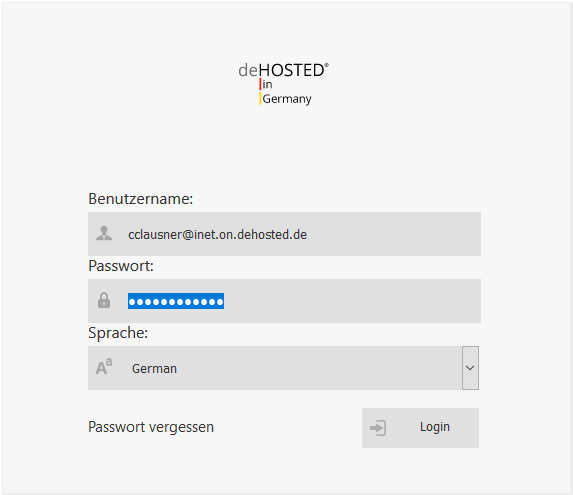Click the Aa language icon
Image resolution: width=573 pixels, height=495 pixels.
click(104, 367)
